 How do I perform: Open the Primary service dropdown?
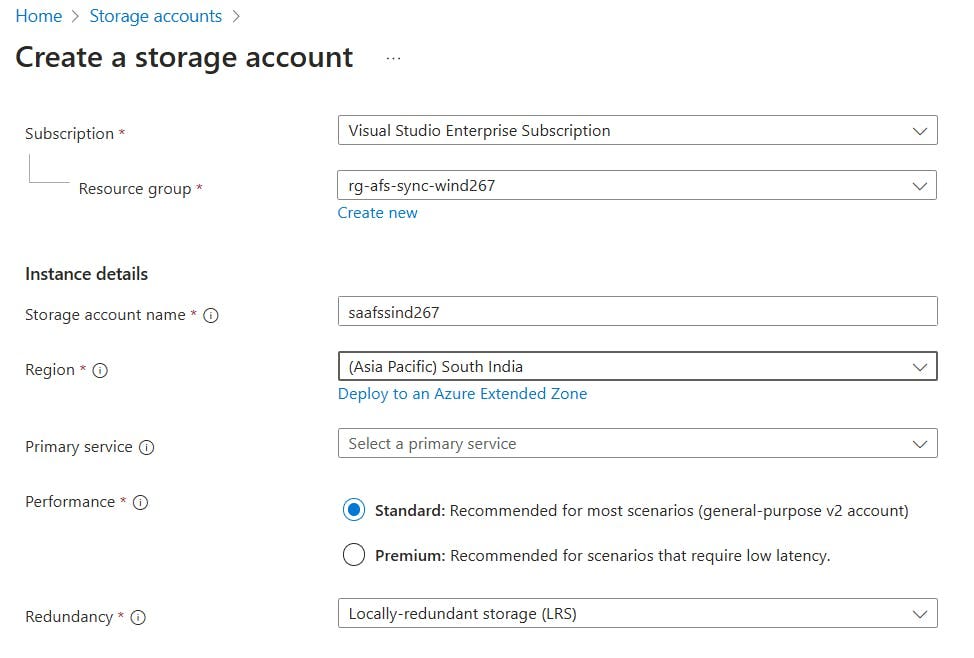(637, 443)
